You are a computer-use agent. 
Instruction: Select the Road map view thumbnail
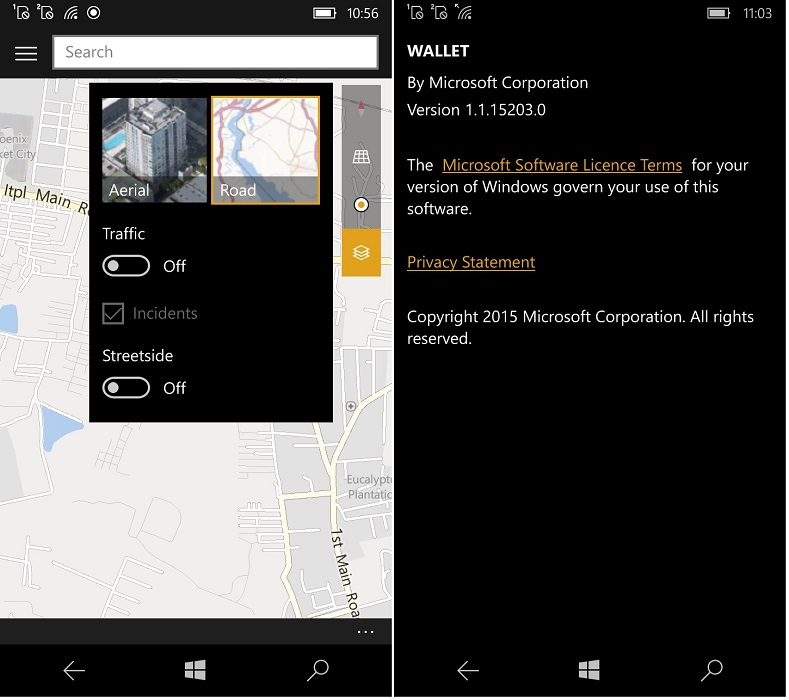[x=265, y=150]
